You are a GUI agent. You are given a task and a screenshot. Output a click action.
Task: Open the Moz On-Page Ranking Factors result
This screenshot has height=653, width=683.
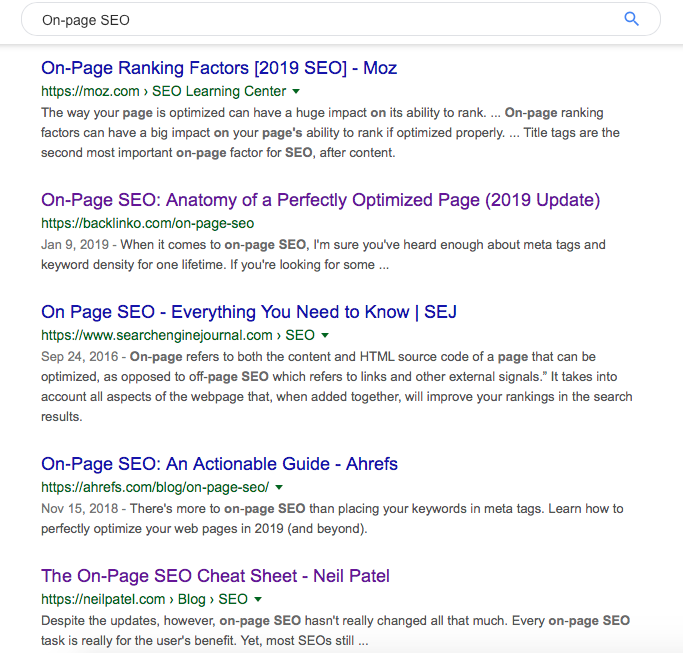[x=219, y=68]
